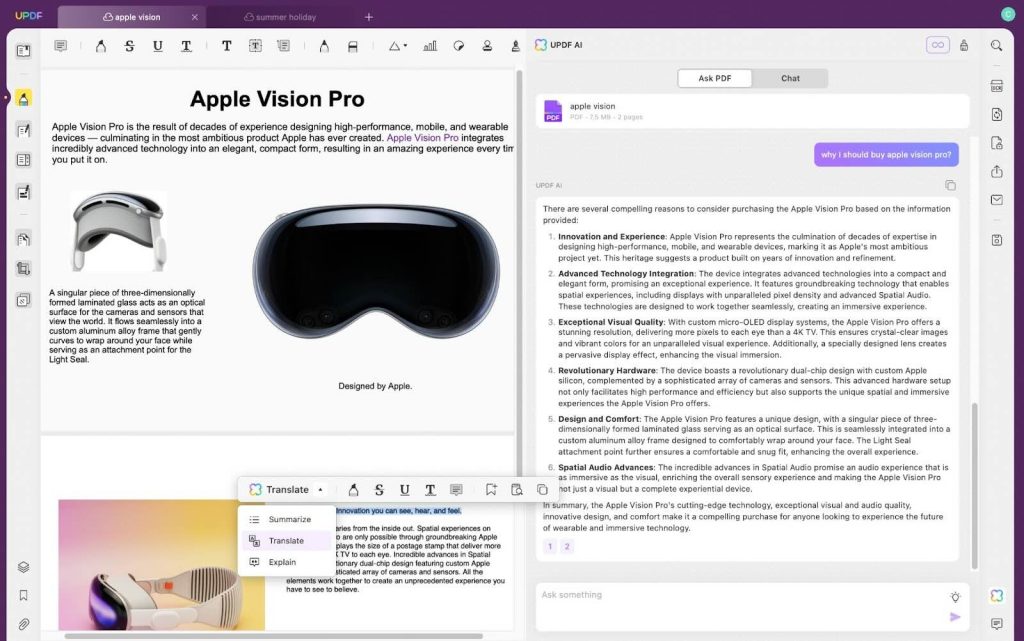The height and width of the screenshot is (641, 1024).
Task: Switch to the summer holiday tab
Action: pyautogui.click(x=286, y=17)
